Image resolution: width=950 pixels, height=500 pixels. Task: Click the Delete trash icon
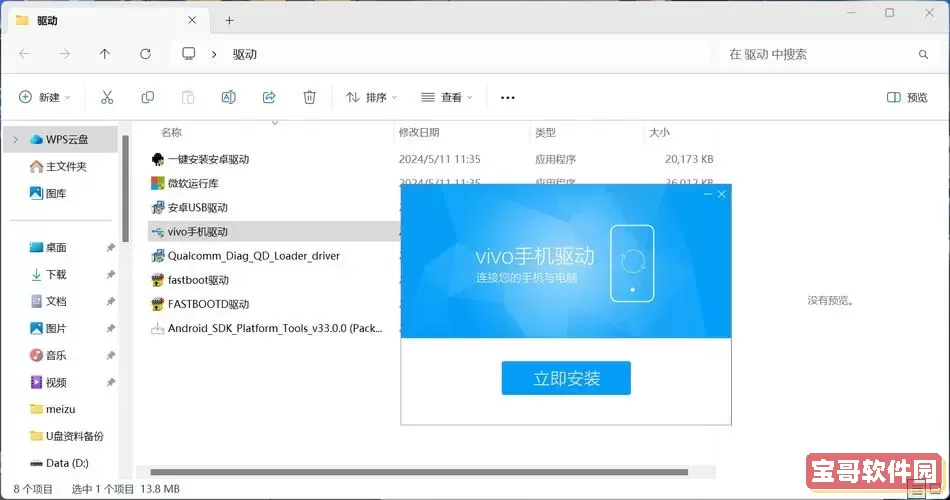click(x=309, y=97)
